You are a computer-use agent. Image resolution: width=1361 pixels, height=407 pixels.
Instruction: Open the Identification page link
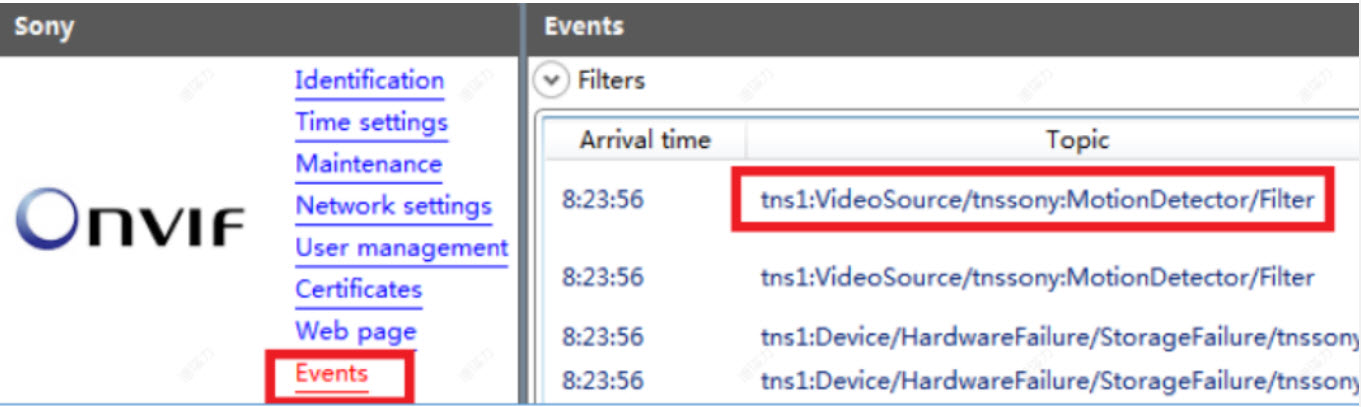click(369, 80)
